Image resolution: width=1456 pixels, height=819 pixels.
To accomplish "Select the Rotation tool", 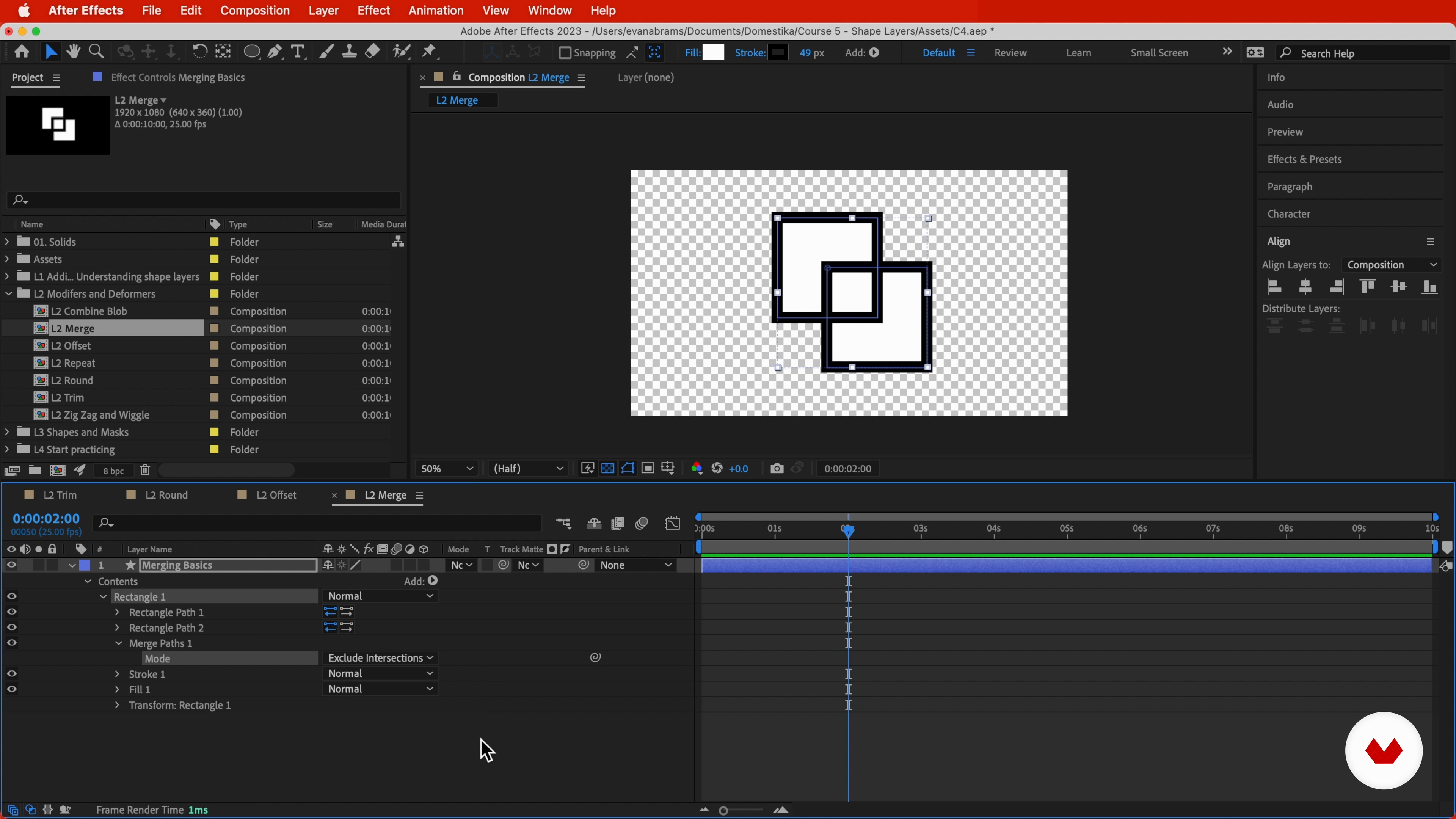I will point(199,52).
